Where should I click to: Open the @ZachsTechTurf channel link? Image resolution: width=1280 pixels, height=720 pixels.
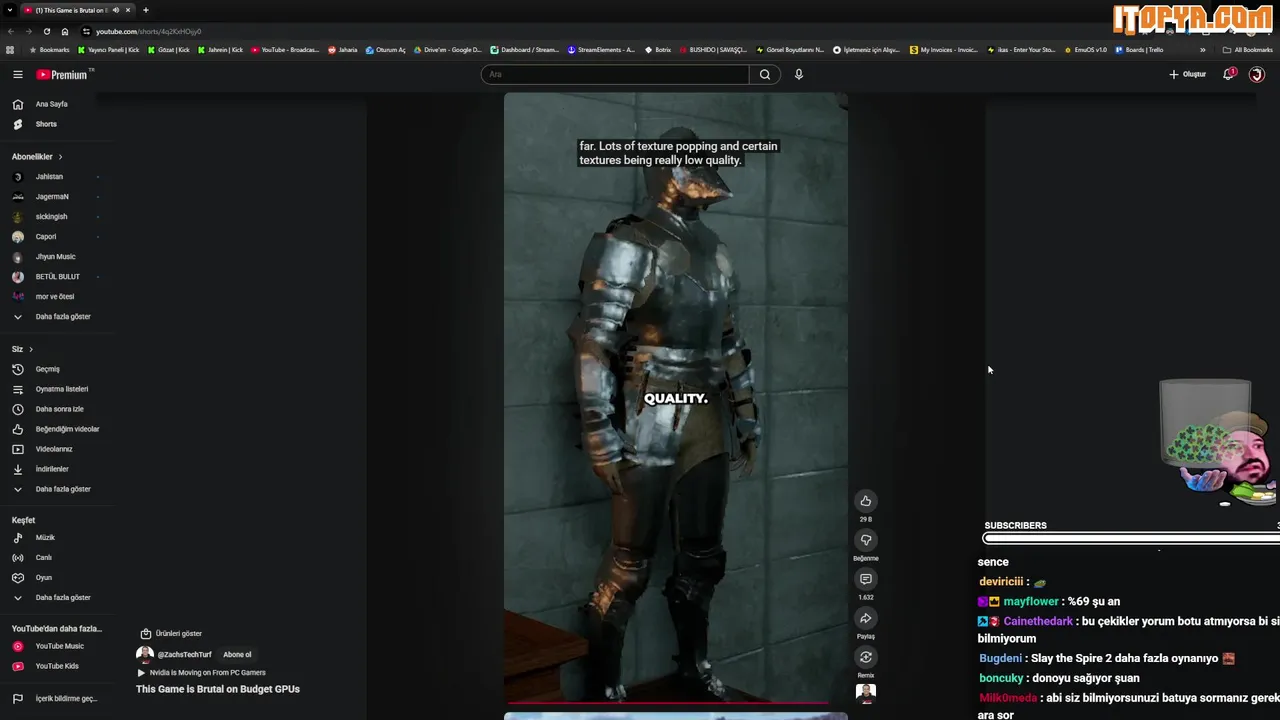point(184,655)
